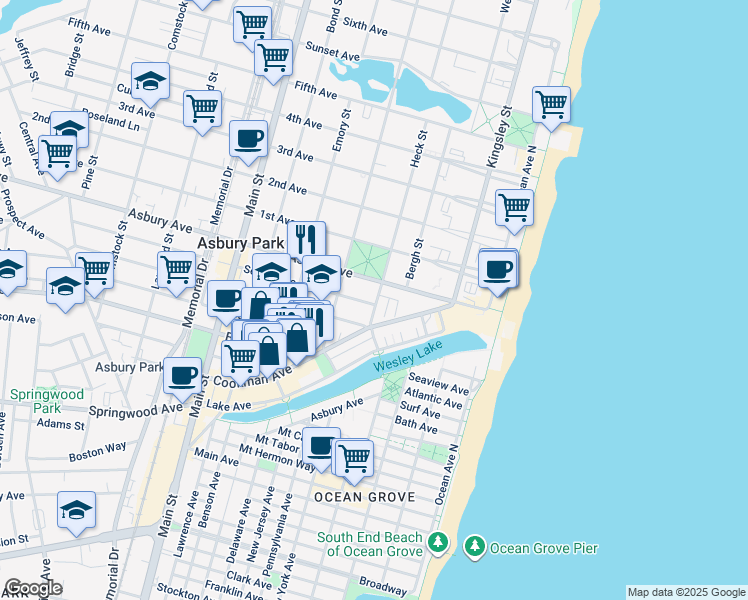The width and height of the screenshot is (748, 600).
Task: Select the coffee cup marker near Springwood Ave
Action: coord(182,375)
